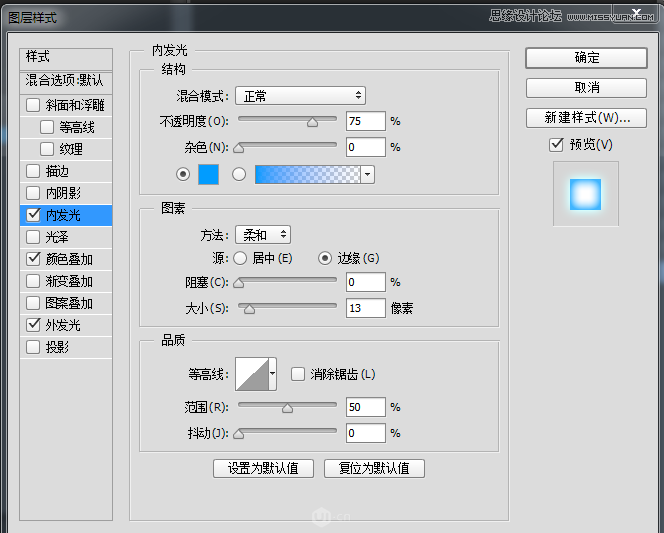Click 设置为默认值 button
This screenshot has width=664, height=533.
point(263,468)
